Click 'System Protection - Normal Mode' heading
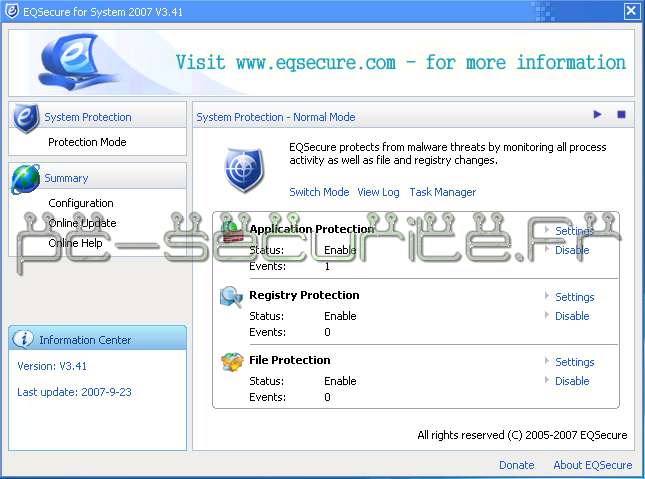The height and width of the screenshot is (479, 645). [x=276, y=117]
